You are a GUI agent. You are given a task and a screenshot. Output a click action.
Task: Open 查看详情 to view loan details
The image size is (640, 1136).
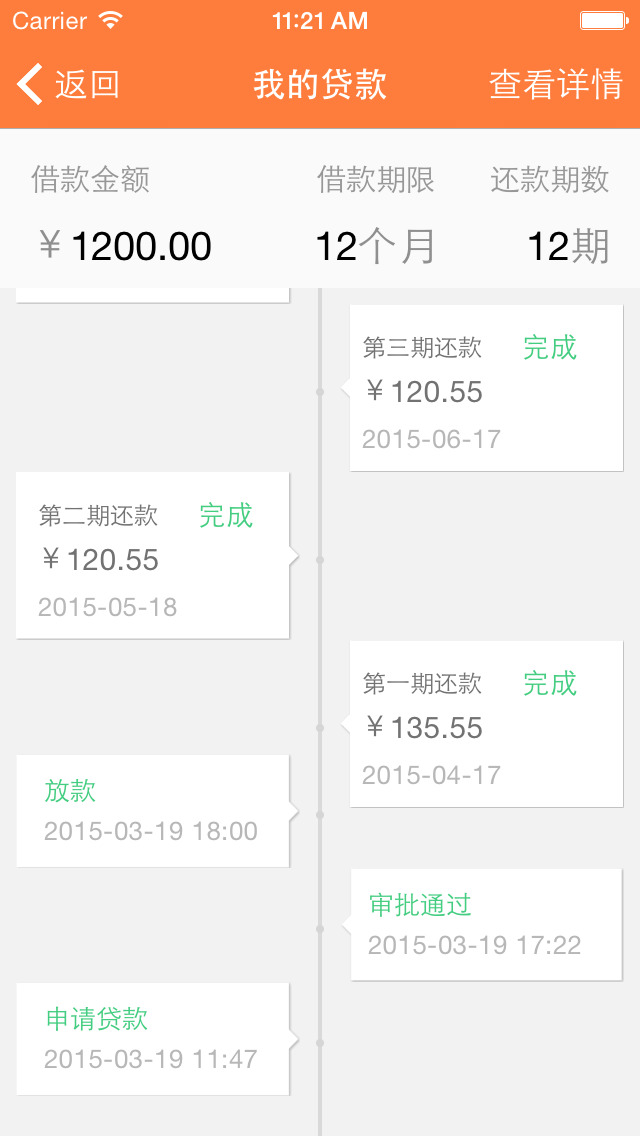(x=556, y=85)
